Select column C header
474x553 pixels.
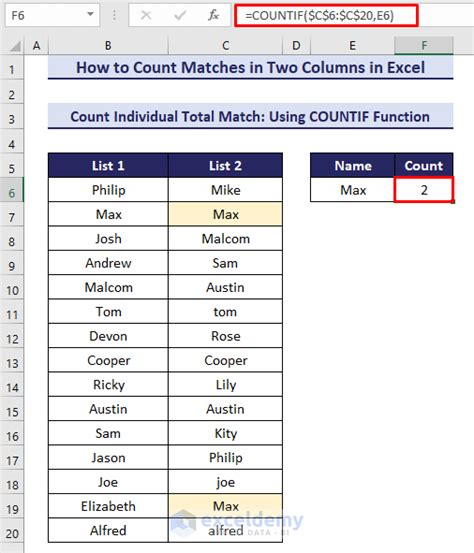point(225,45)
